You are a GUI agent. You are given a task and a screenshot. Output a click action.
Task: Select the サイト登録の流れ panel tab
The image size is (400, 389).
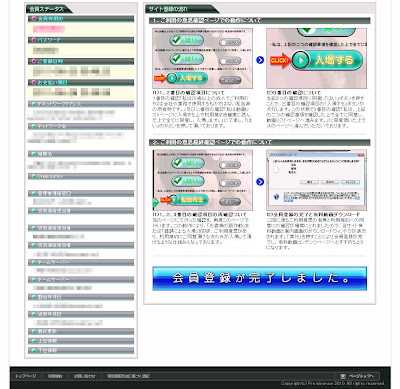coord(182,9)
